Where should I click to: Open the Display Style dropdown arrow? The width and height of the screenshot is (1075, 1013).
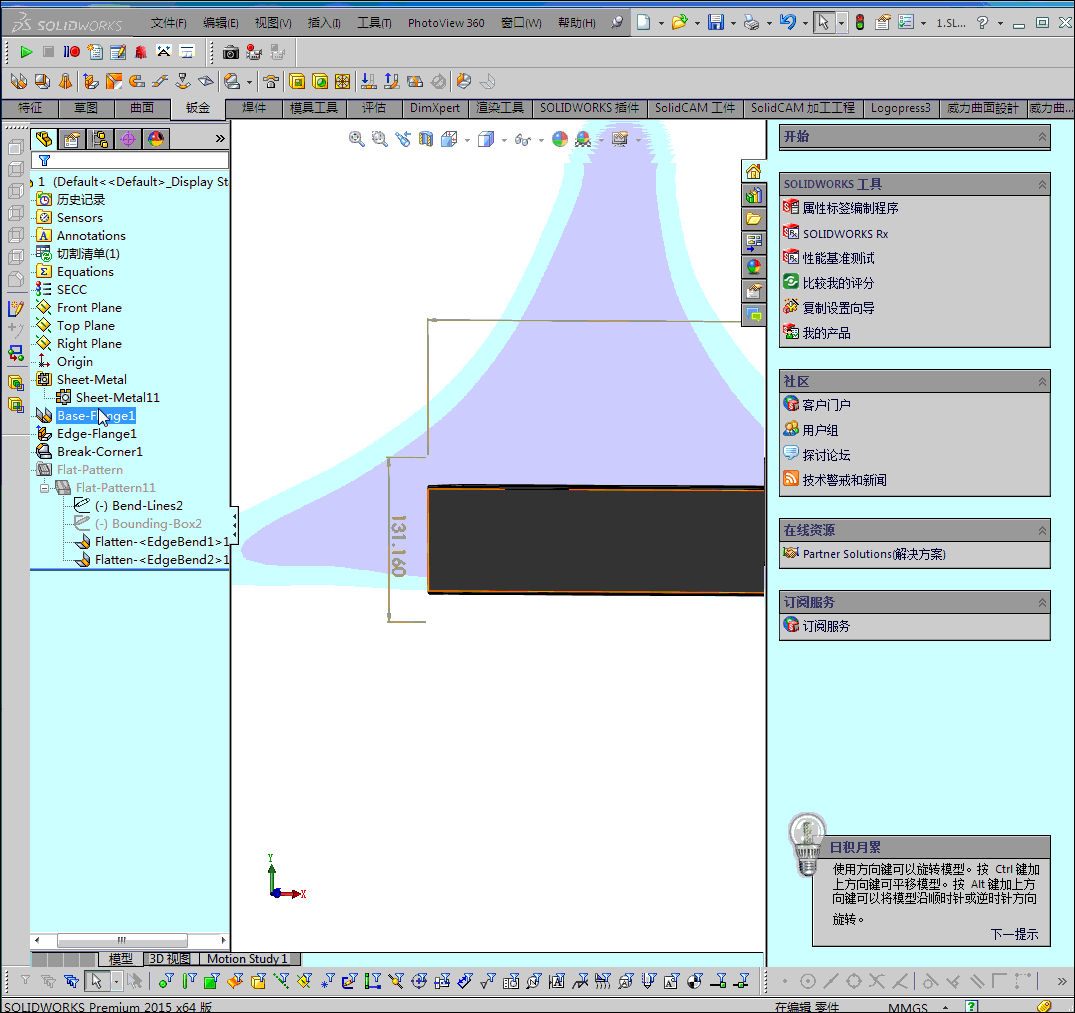[504, 140]
